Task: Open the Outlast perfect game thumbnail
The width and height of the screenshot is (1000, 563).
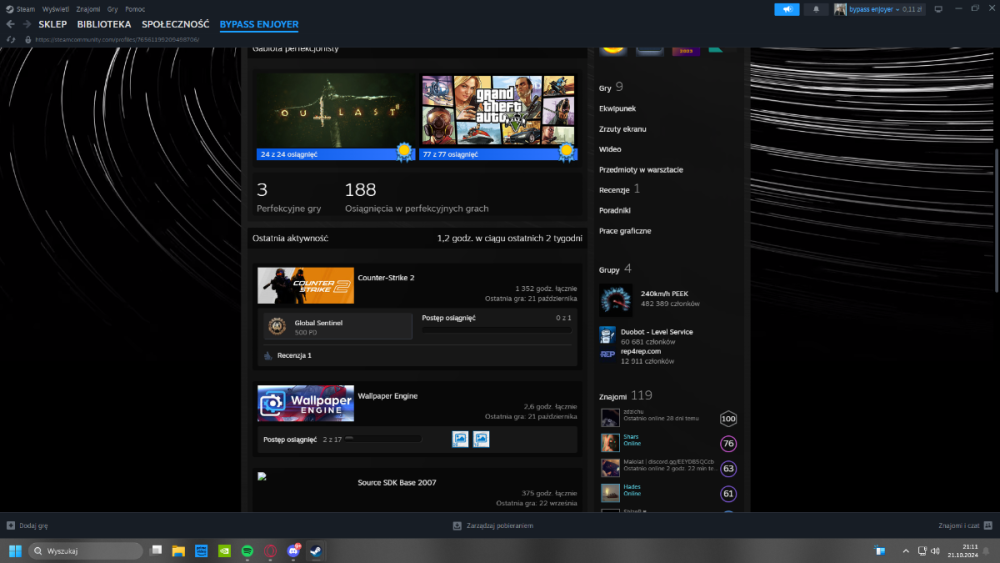Action: click(x=335, y=111)
